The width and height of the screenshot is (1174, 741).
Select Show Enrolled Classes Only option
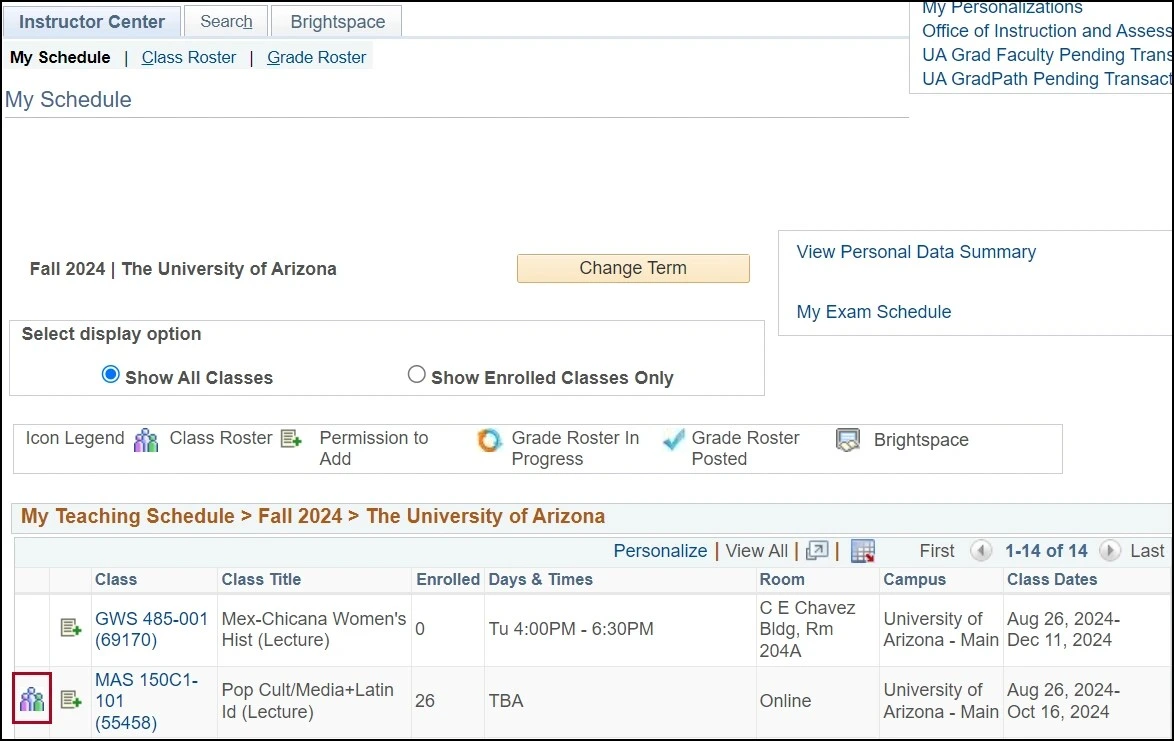click(416, 374)
